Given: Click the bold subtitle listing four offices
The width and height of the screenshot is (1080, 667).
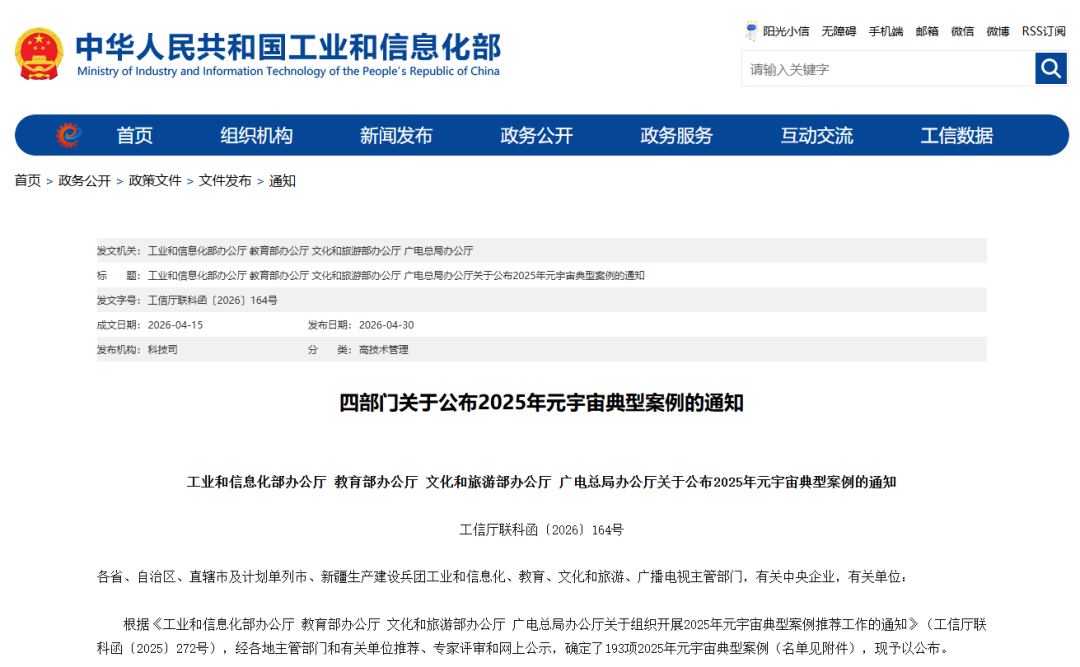Looking at the screenshot, I should (541, 482).
